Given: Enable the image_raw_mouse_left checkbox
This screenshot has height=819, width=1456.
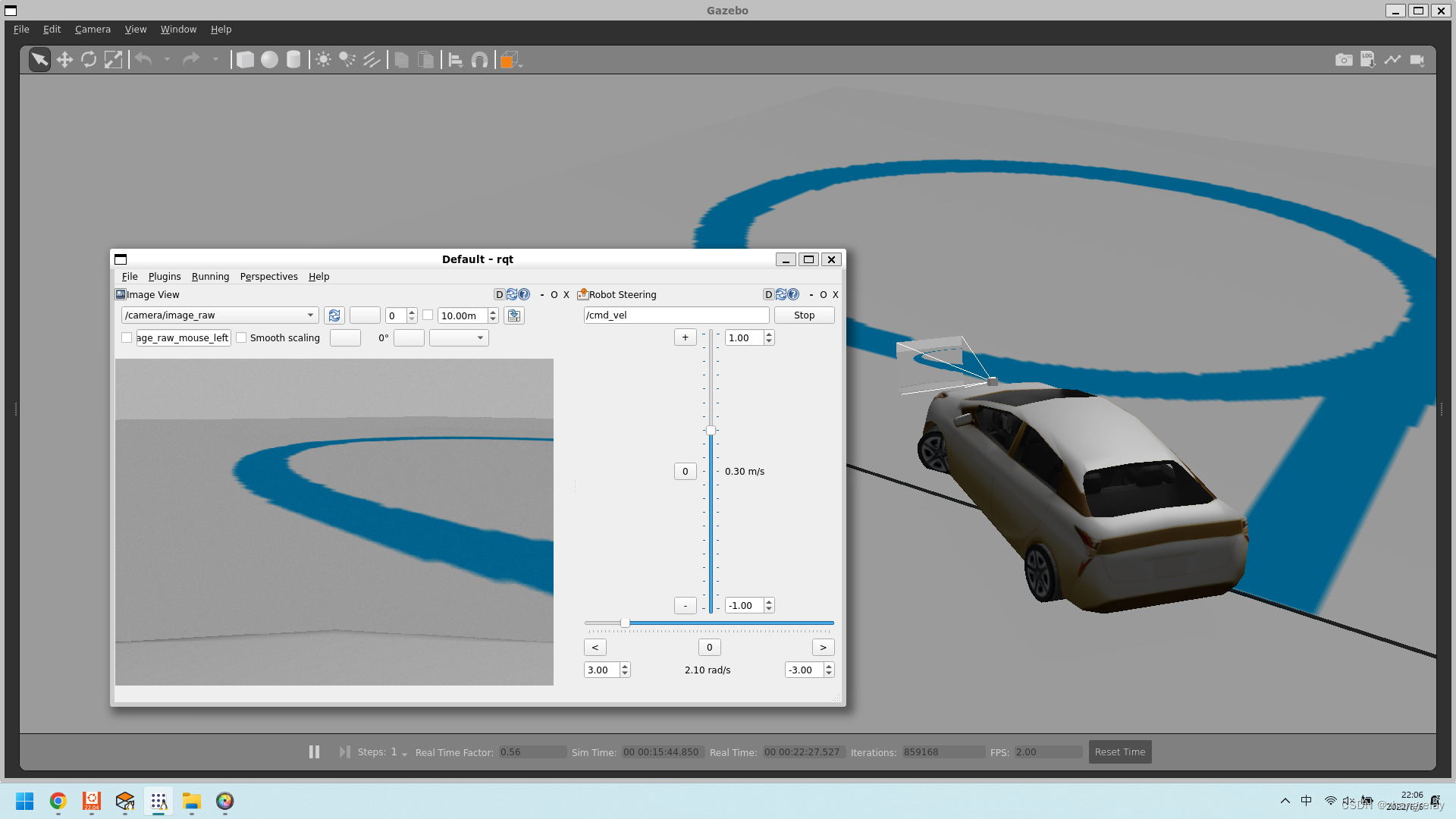Looking at the screenshot, I should point(127,338).
